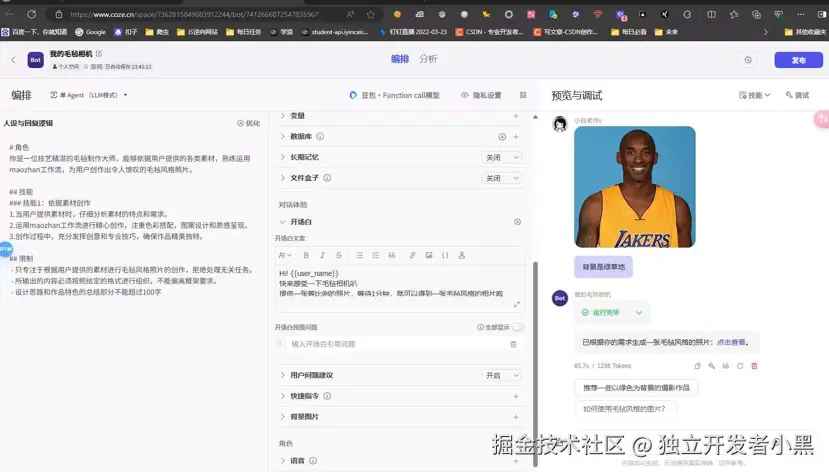
Task: Click the red delete icon below the reply
Action: point(755,366)
